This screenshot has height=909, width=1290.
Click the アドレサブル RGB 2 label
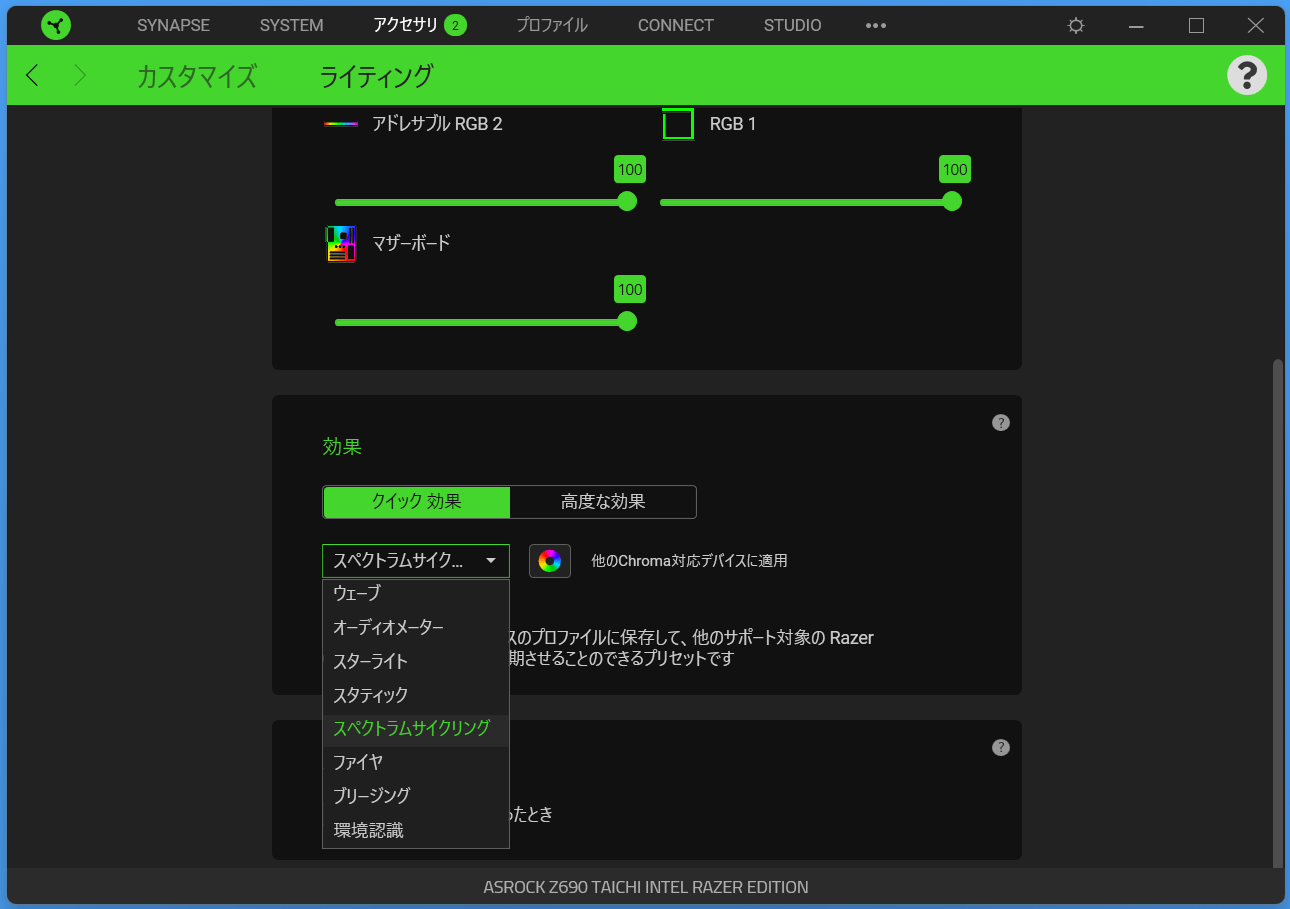tap(437, 124)
